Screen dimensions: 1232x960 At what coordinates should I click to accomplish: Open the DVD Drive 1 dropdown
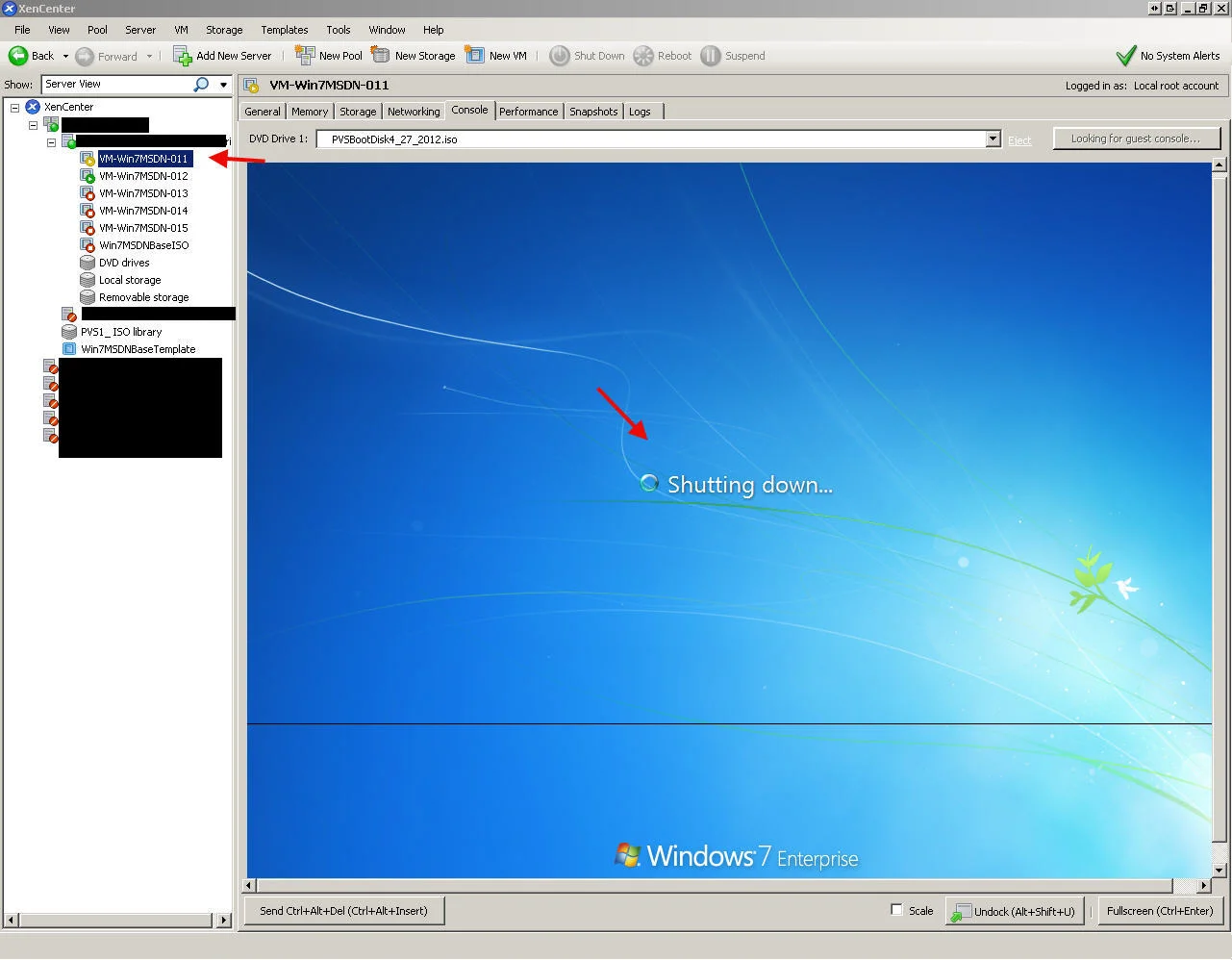point(993,139)
